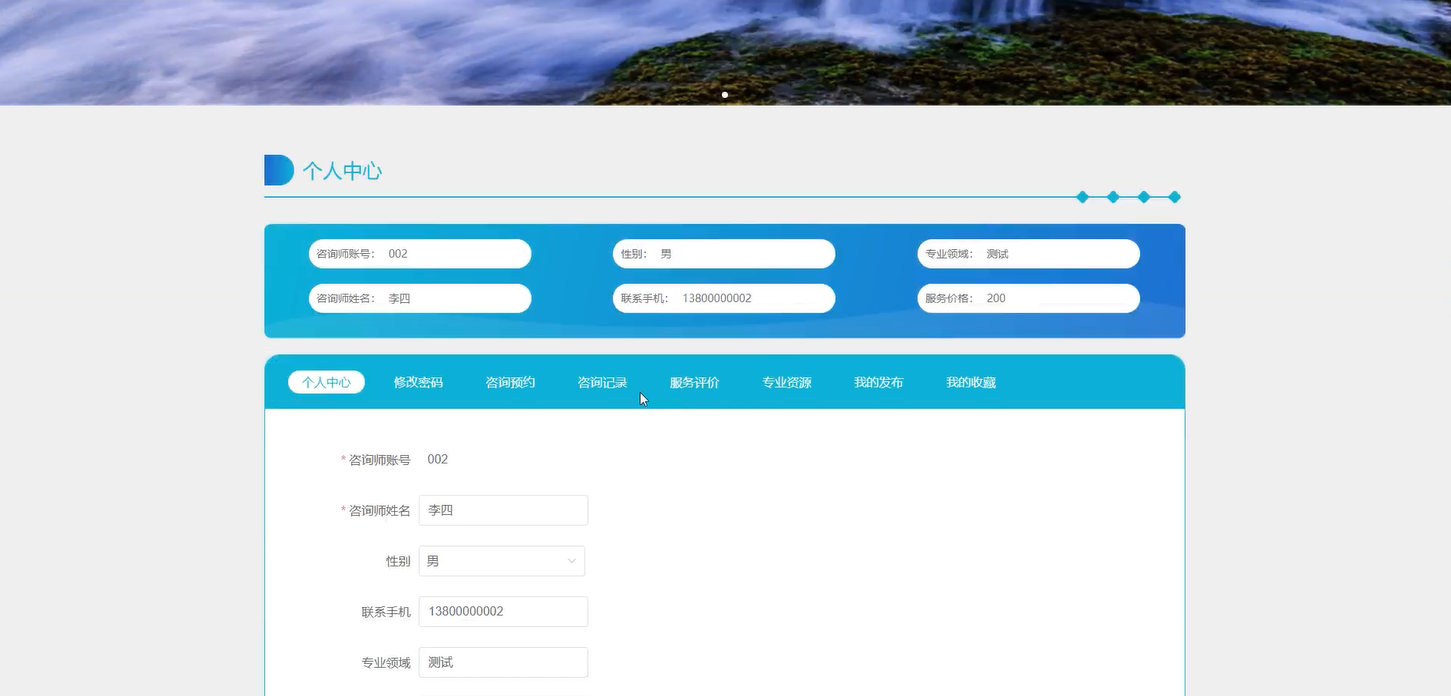Expand the 性别 dropdown in the form
The width and height of the screenshot is (1451, 696).
[502, 561]
